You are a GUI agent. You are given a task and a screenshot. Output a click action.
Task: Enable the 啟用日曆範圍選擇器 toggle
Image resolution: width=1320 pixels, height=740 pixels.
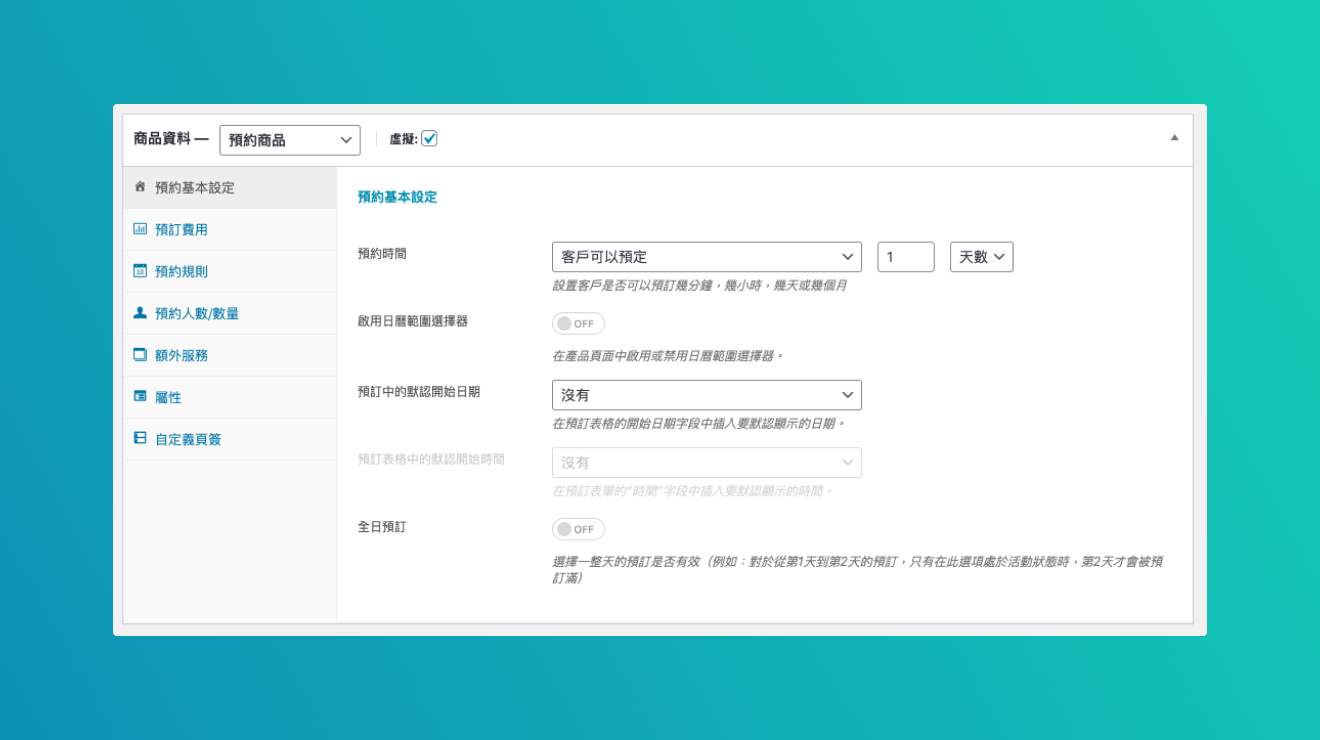(x=578, y=324)
